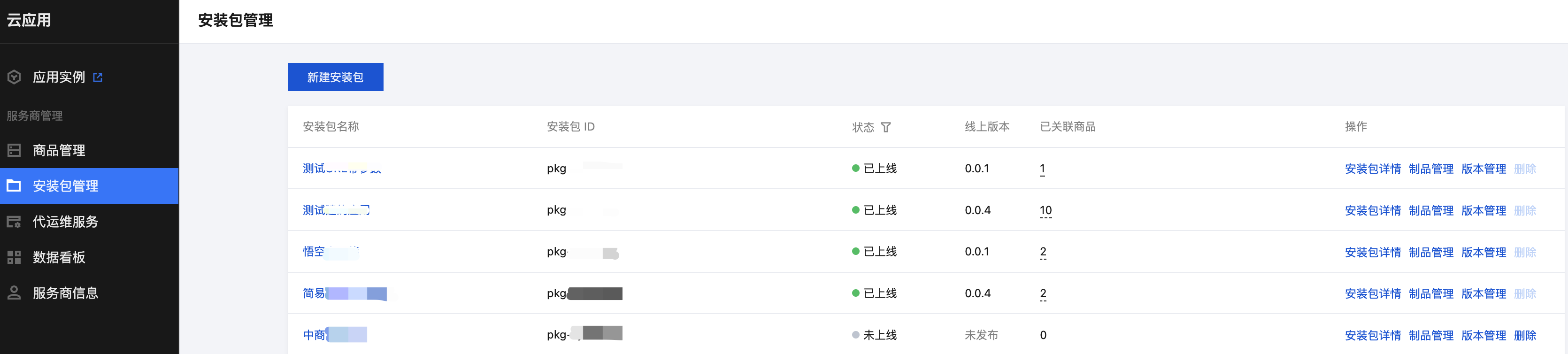Open the 状态 column filter funnel
The height and width of the screenshot is (354, 1568).
point(886,127)
